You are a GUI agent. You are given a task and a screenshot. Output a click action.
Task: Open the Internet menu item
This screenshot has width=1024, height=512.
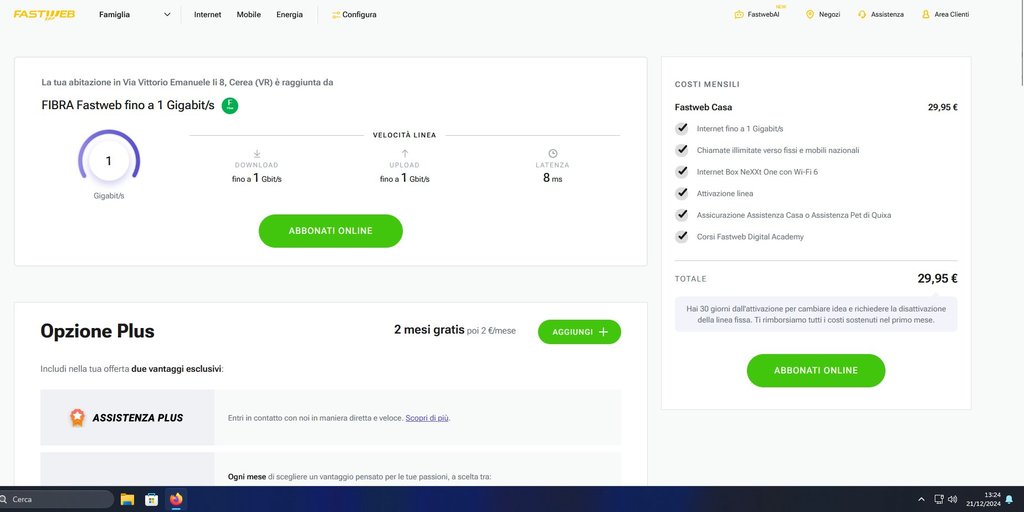click(208, 15)
